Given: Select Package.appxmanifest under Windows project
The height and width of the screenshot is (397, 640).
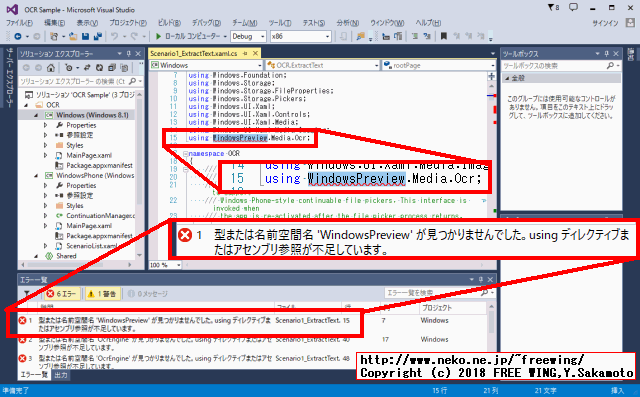Looking at the screenshot, I should [100, 166].
